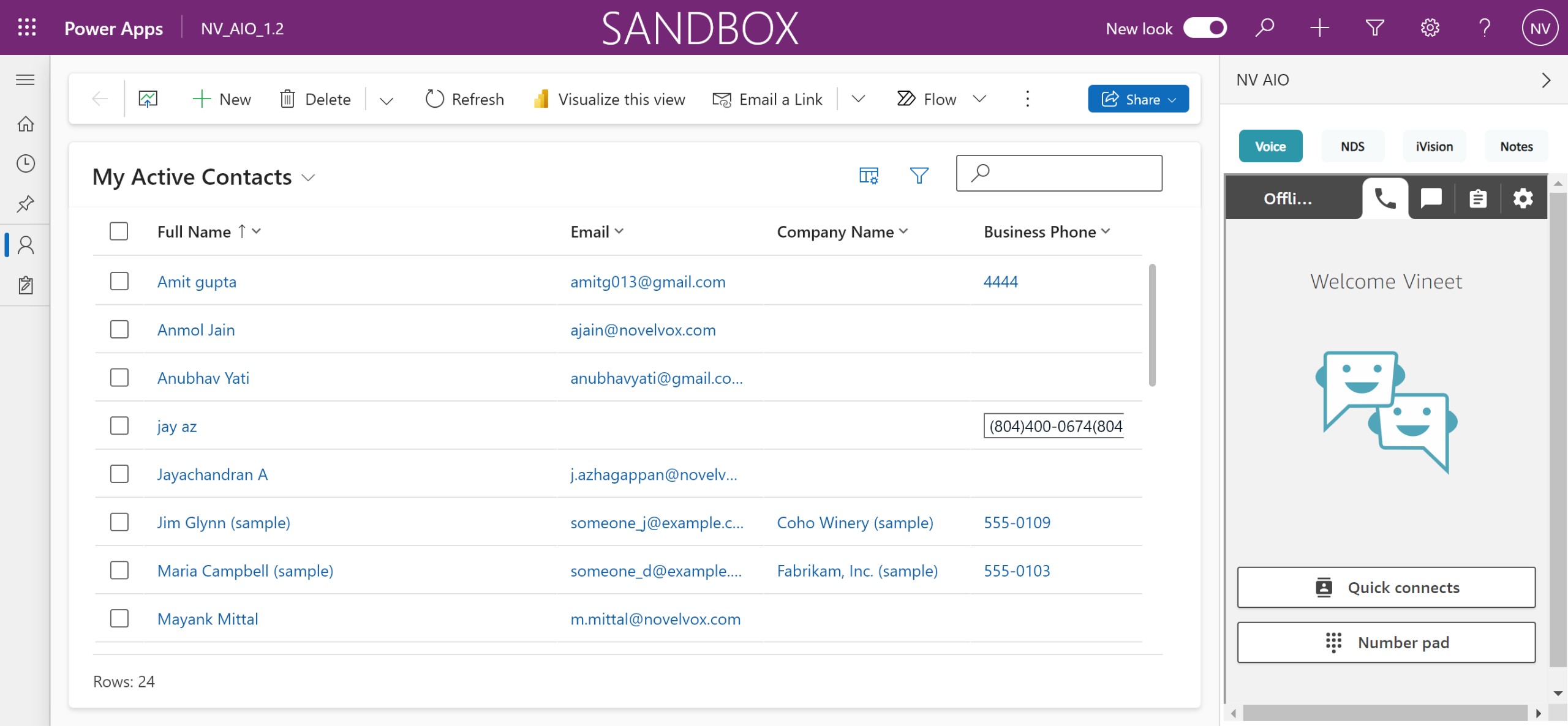
Task: Open Pinned items in left sidebar
Action: click(26, 204)
